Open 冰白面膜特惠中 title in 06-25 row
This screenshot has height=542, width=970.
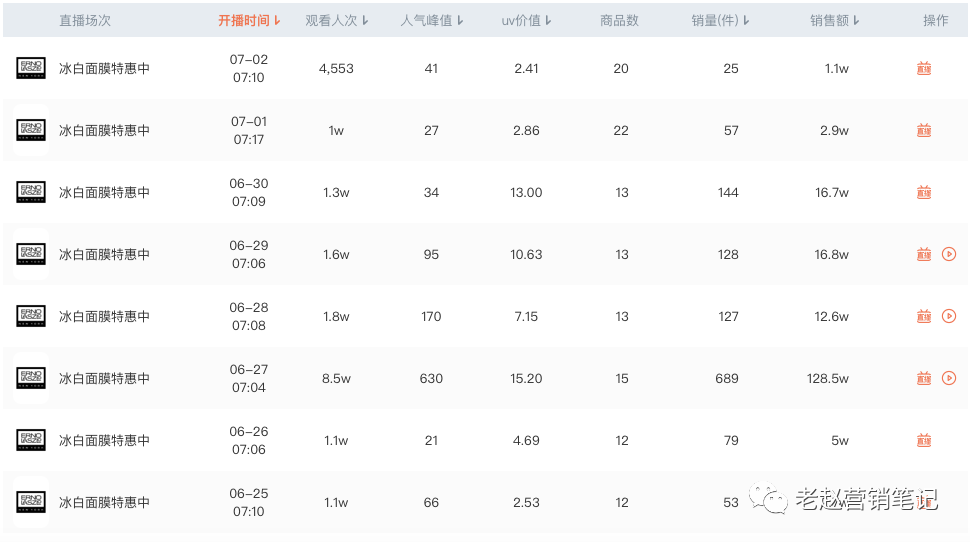pos(104,503)
